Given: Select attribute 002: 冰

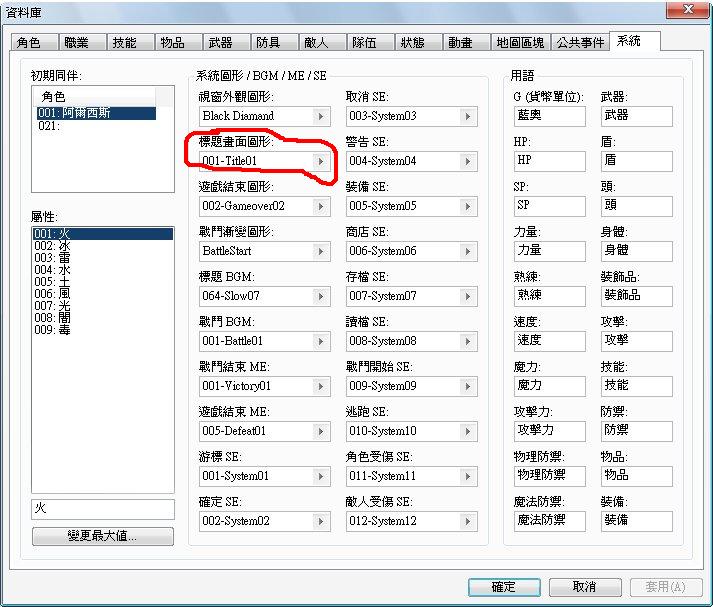Looking at the screenshot, I should (103, 246).
